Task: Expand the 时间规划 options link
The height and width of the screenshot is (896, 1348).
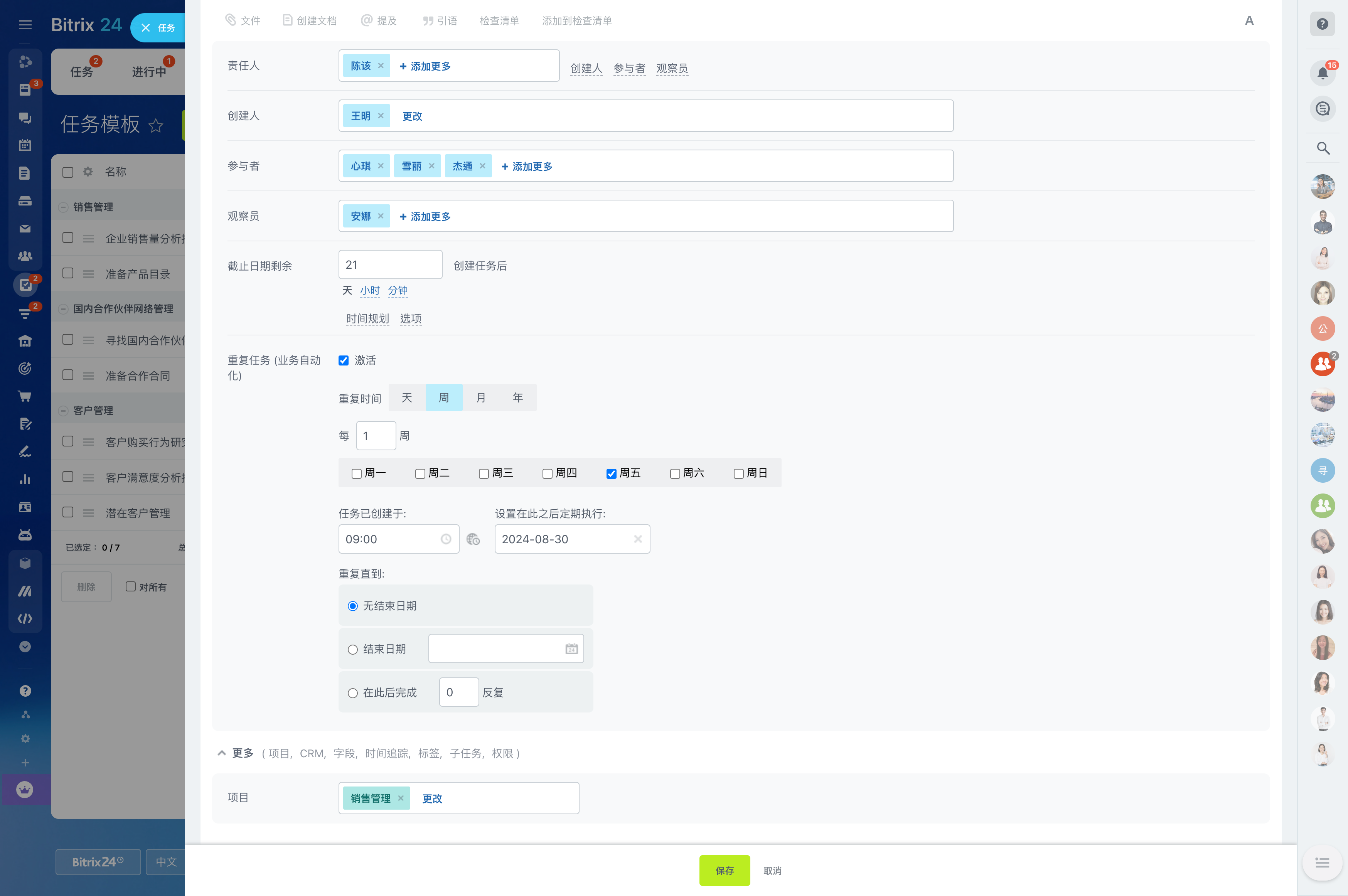Action: click(x=367, y=318)
